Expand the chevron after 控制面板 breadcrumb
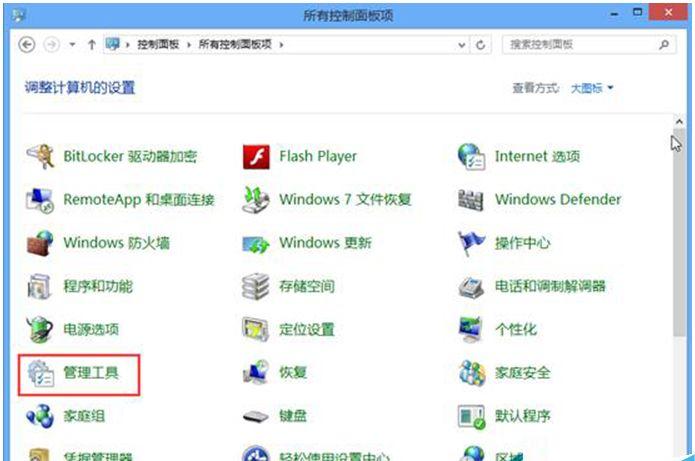 coord(189,45)
